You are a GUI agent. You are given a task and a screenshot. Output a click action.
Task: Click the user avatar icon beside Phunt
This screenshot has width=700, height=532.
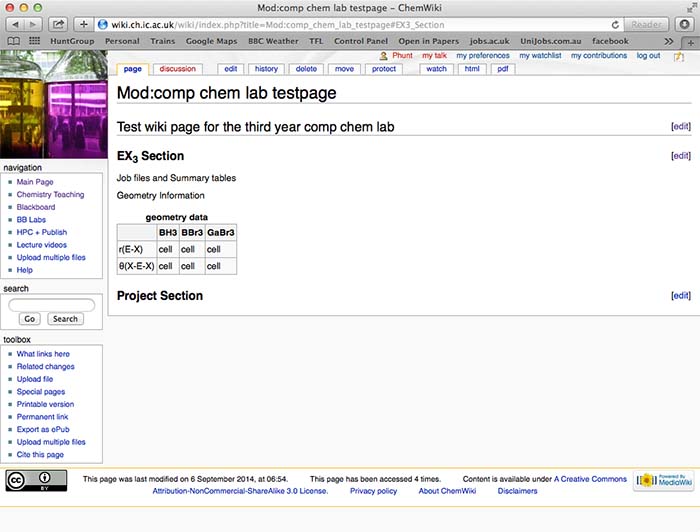pos(383,56)
